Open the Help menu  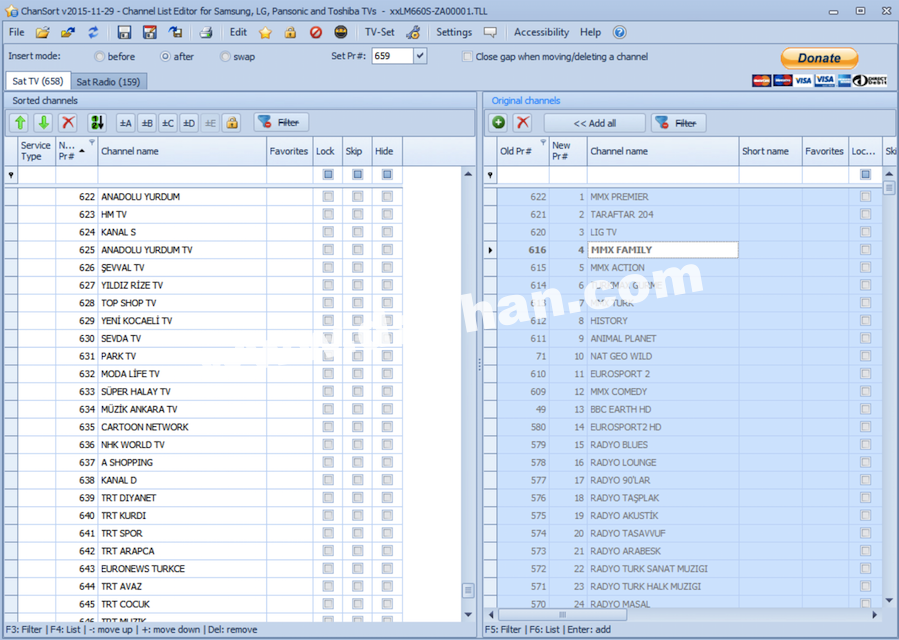(x=590, y=33)
